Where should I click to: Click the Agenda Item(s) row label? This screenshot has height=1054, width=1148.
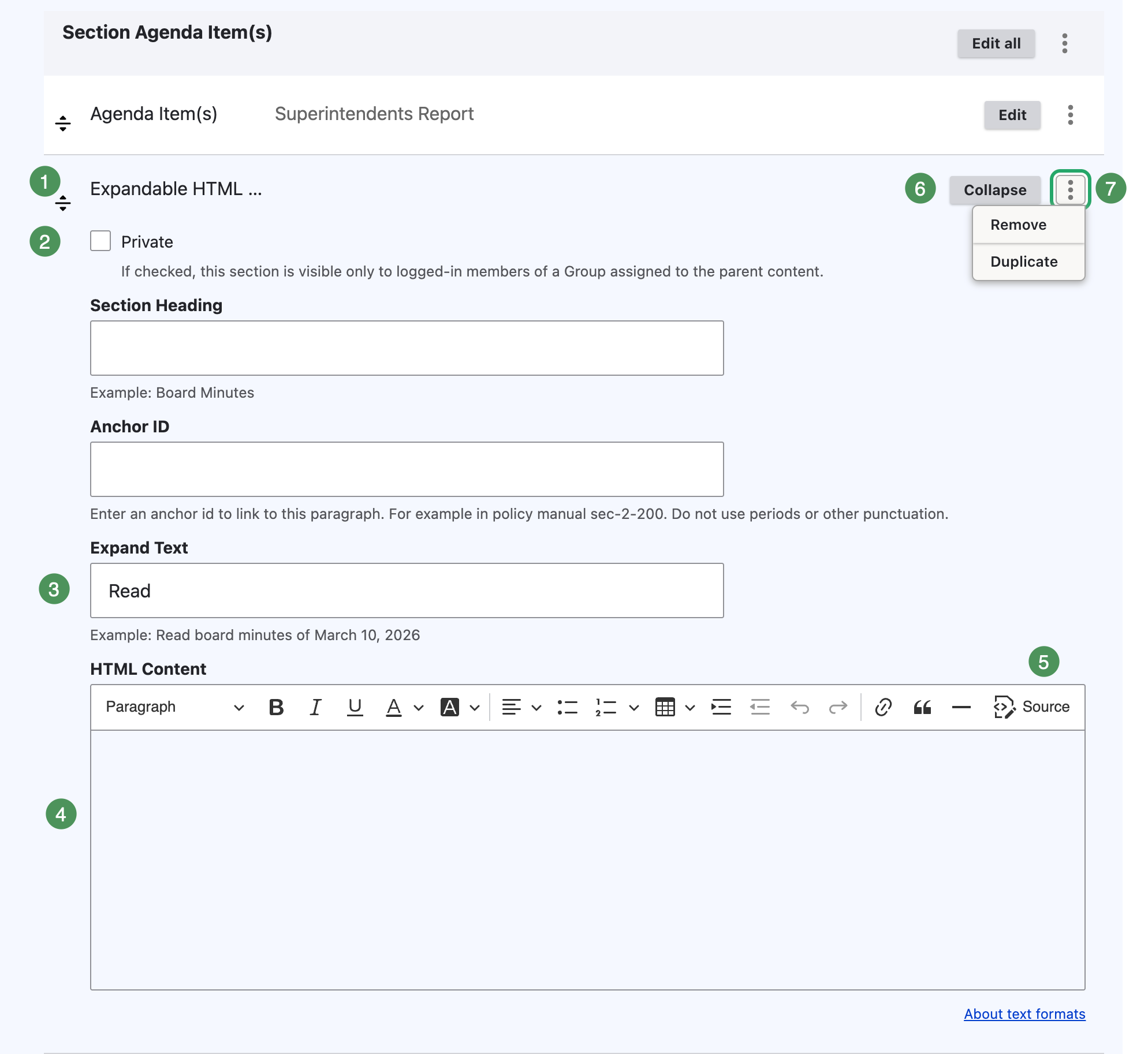pos(154,114)
